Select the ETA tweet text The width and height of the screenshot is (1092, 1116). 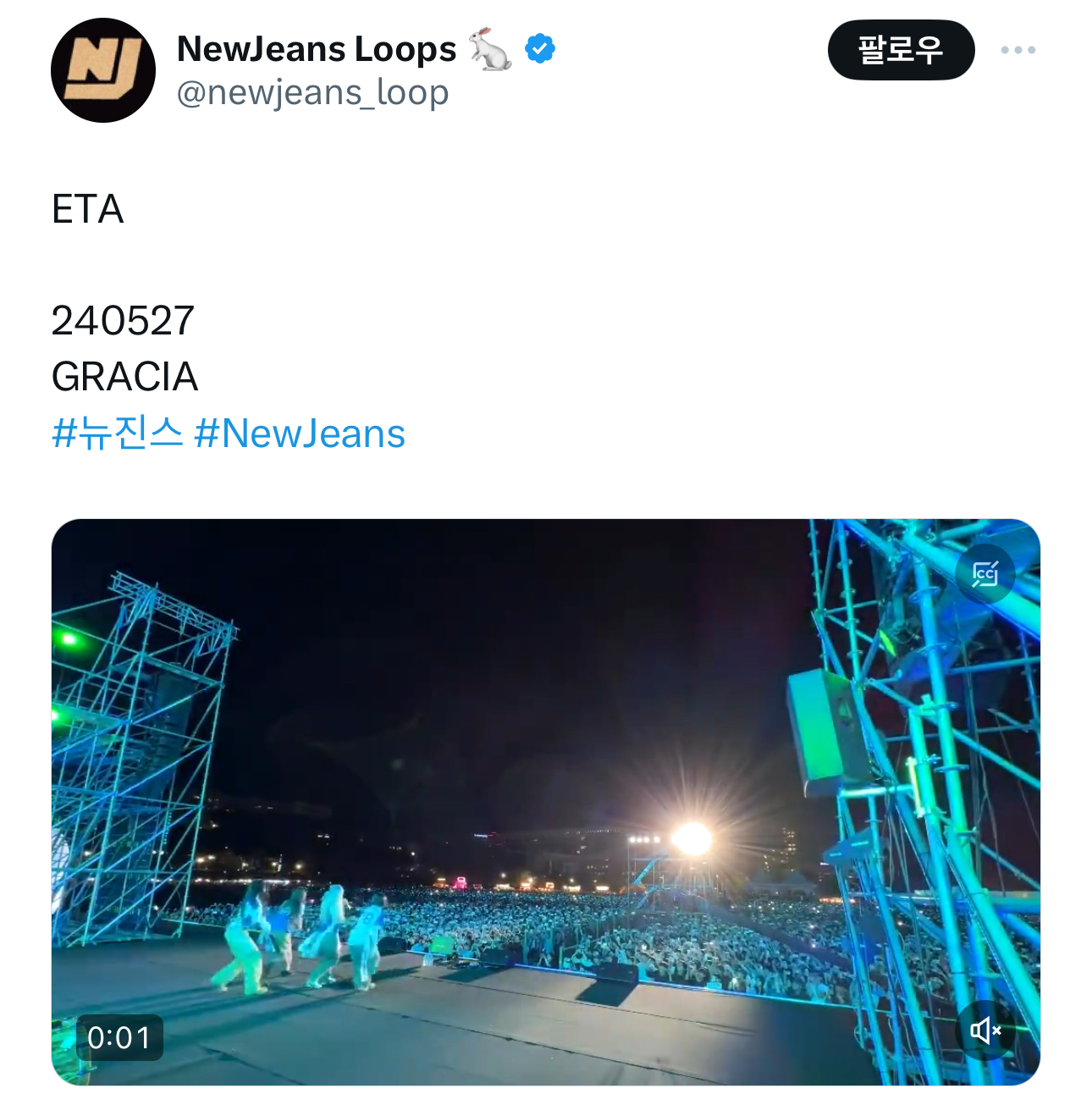pos(88,209)
